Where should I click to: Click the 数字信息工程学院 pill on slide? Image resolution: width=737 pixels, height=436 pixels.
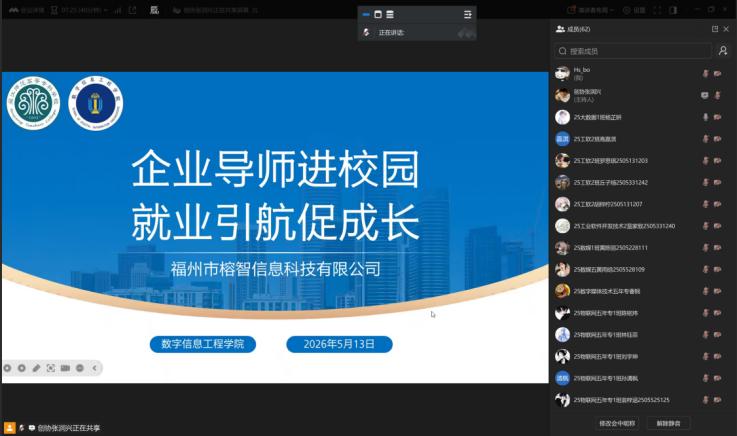(x=203, y=344)
